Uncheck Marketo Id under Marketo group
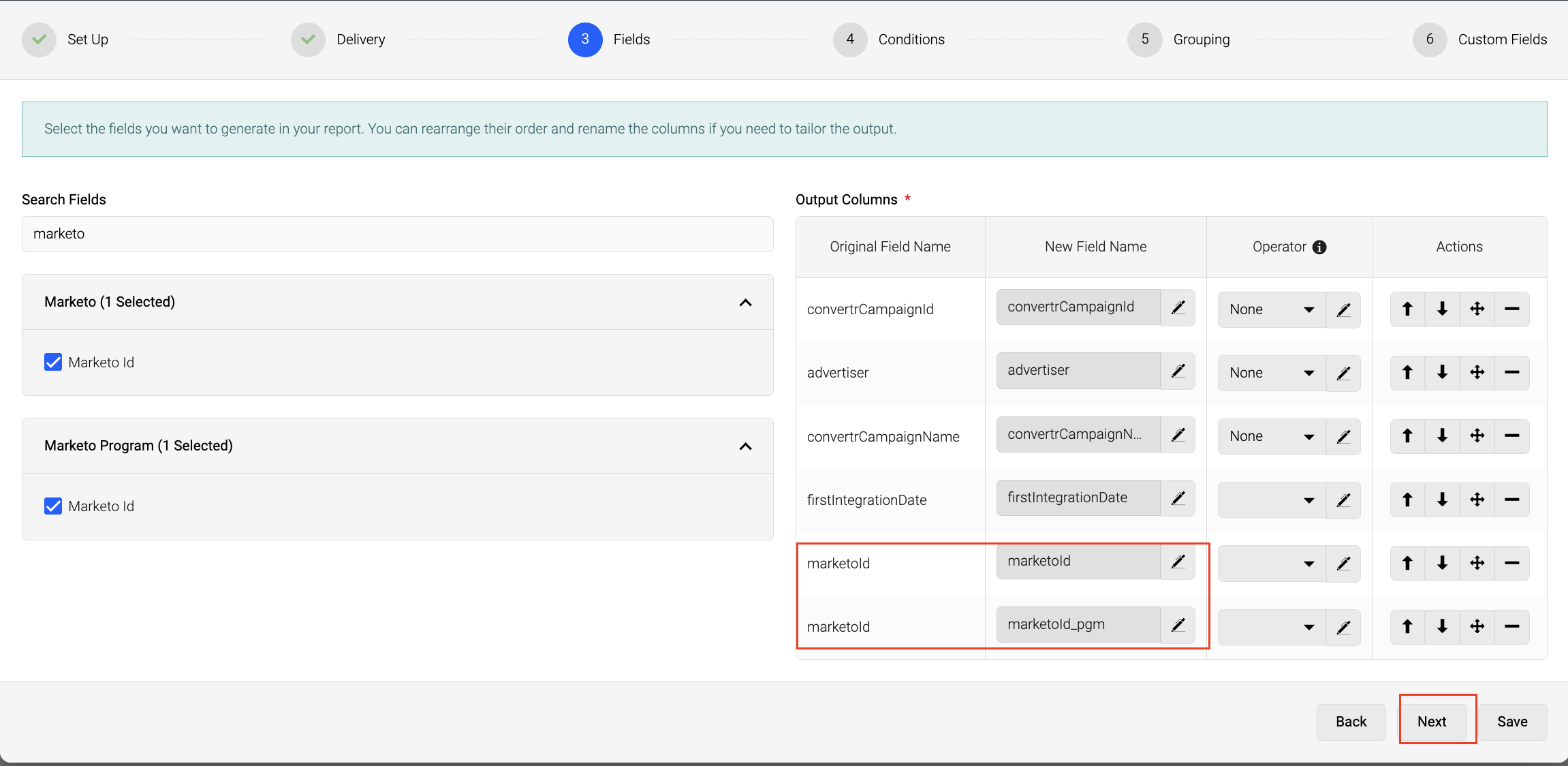Screen dimensions: 1568x766 coord(53,362)
